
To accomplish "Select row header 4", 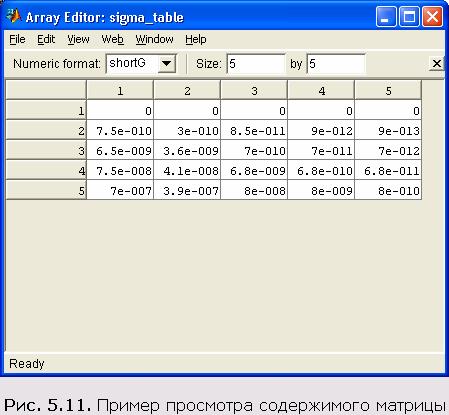I will coord(46,170).
